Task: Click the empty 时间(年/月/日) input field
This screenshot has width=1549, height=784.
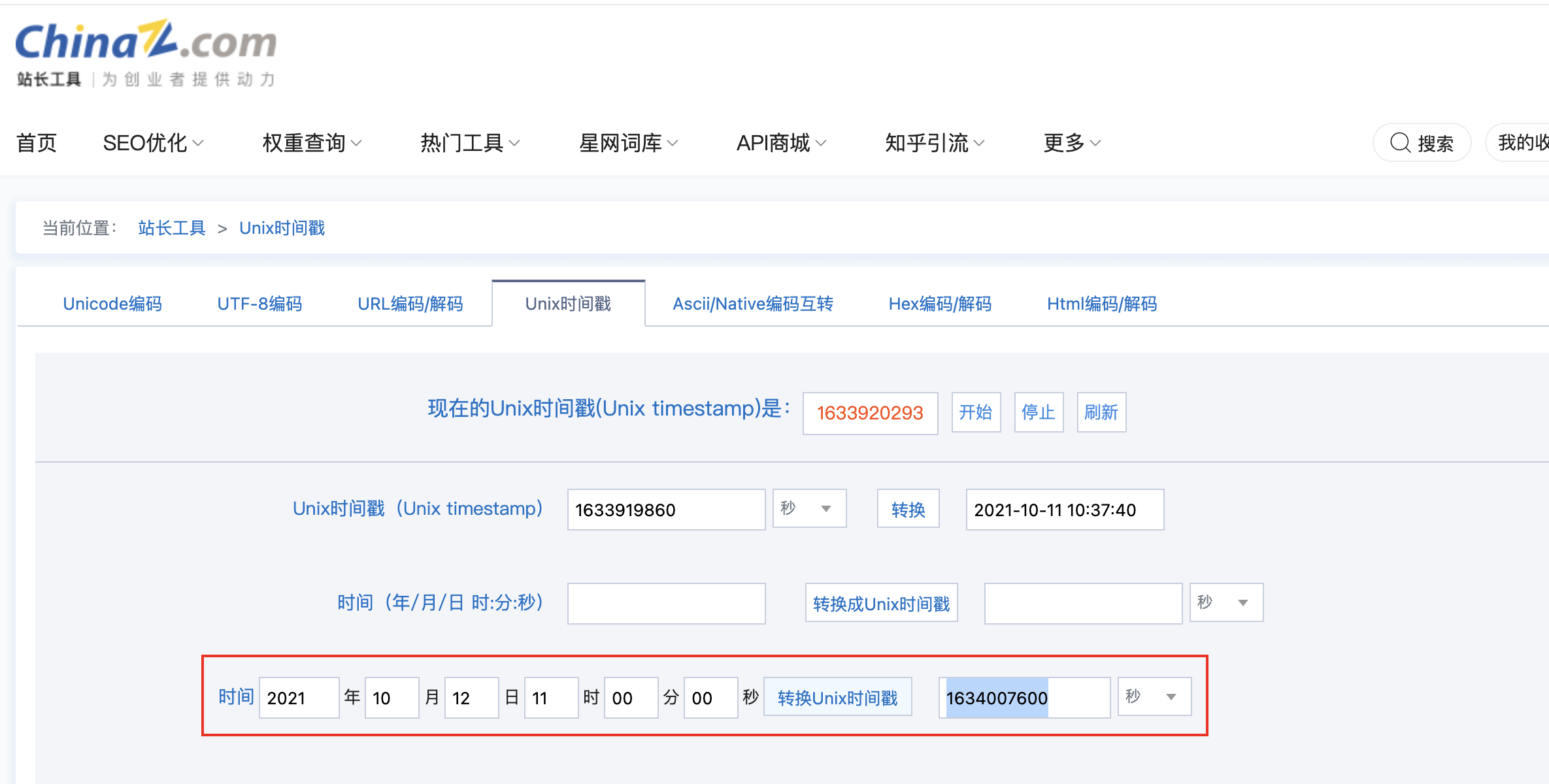Action: 666,604
